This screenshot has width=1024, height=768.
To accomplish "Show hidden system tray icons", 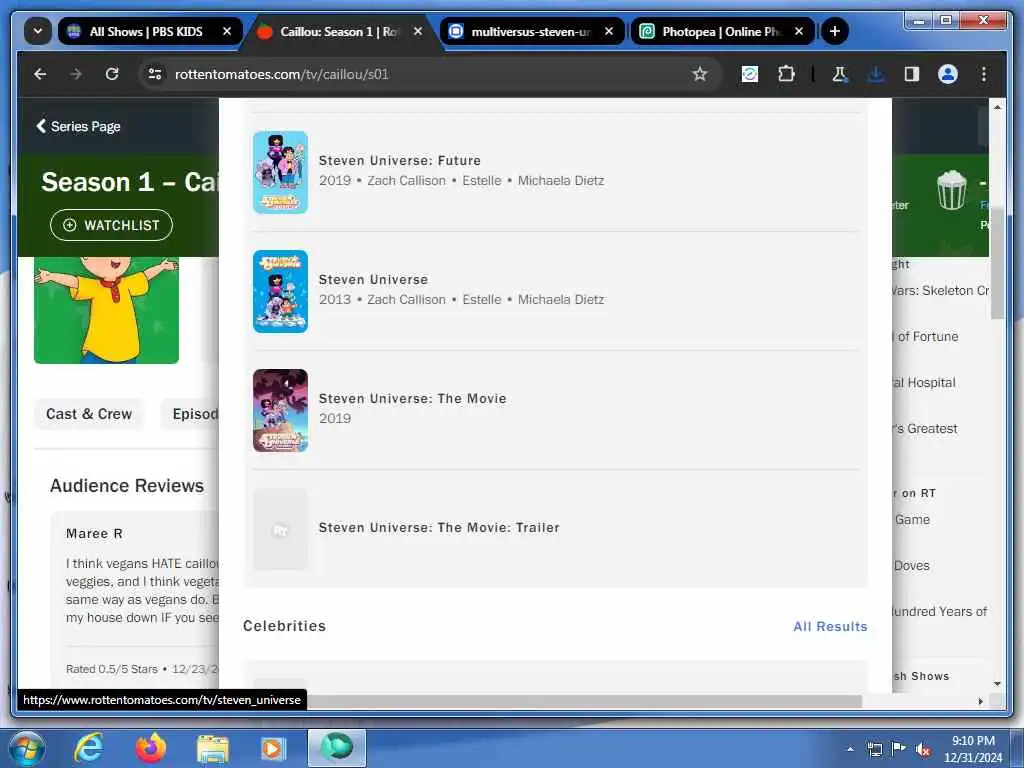I will click(850, 749).
